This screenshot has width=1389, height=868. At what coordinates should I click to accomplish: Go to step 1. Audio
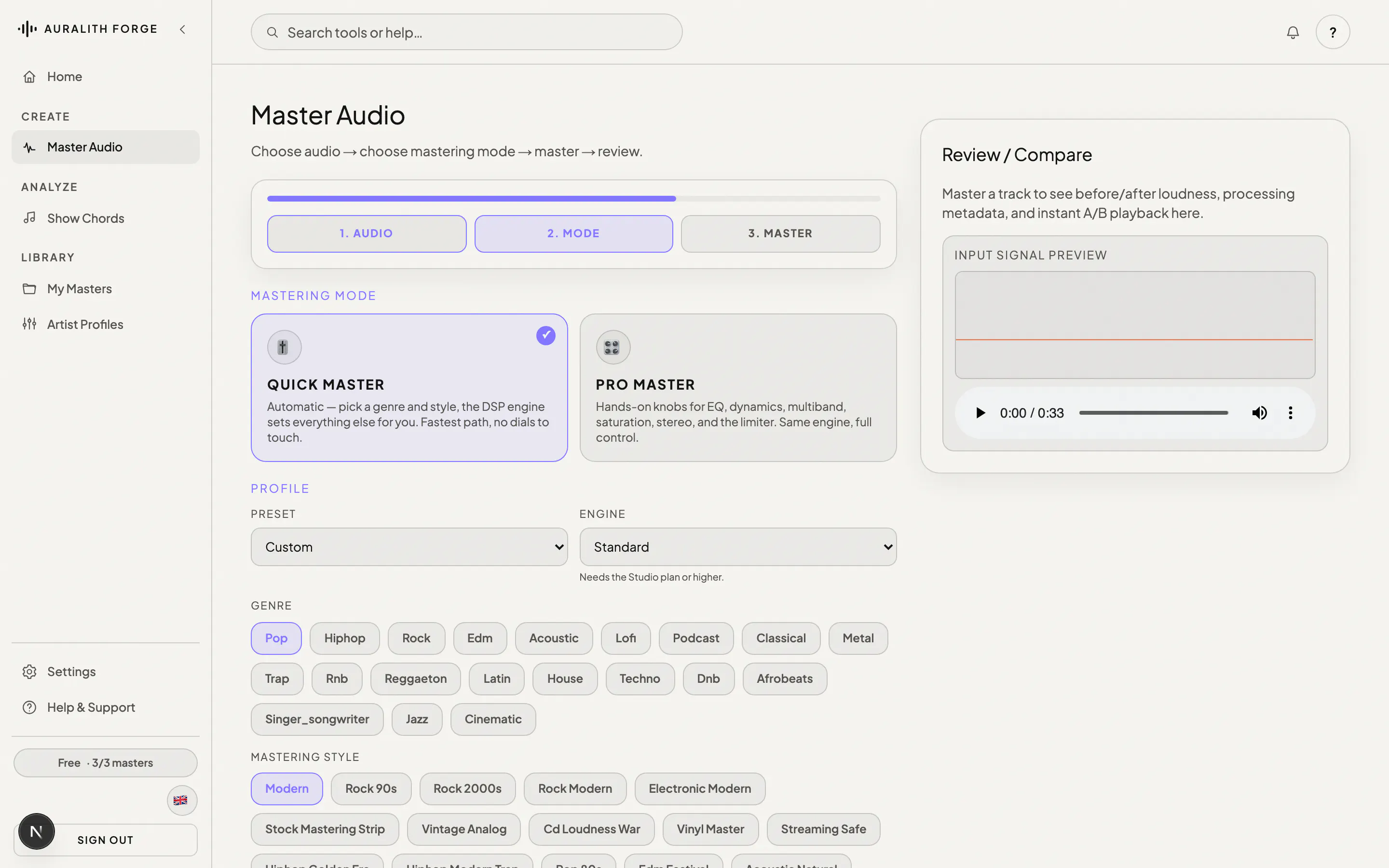pos(367,234)
